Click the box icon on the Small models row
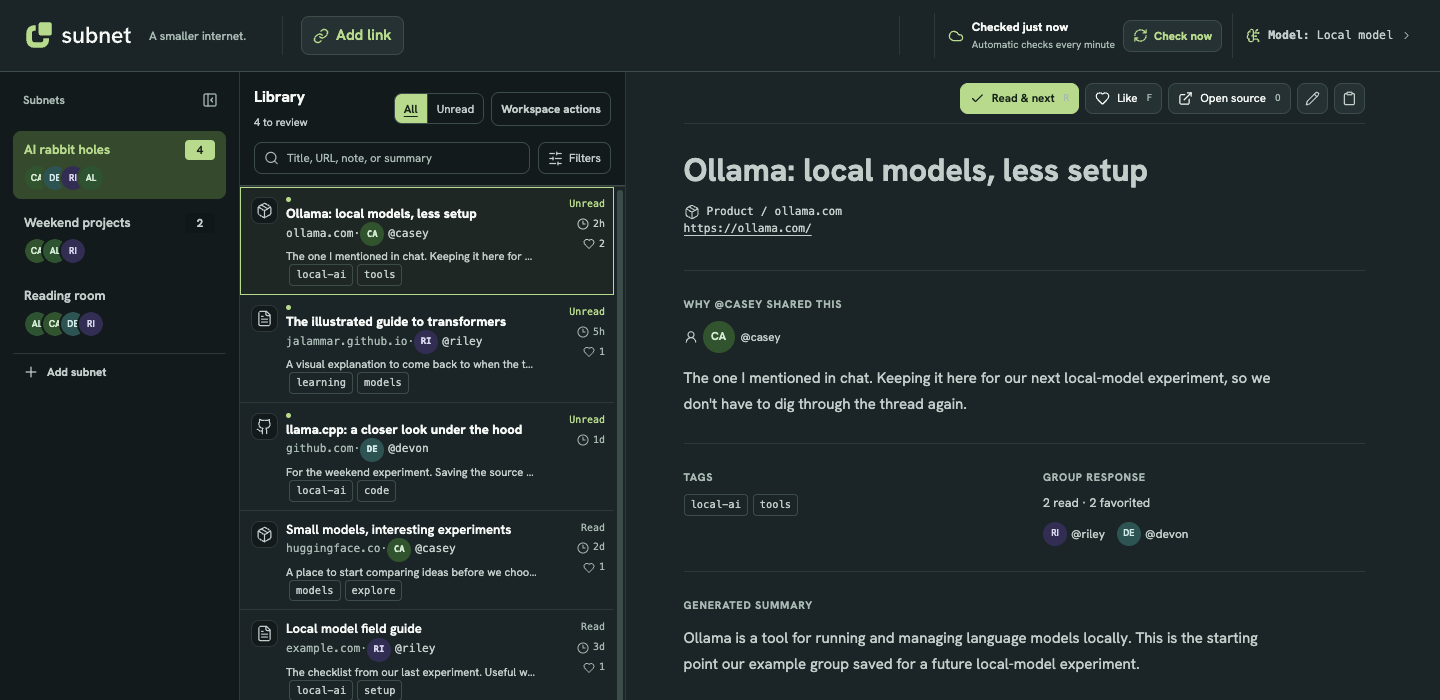The height and width of the screenshot is (700, 1440). [x=264, y=534]
